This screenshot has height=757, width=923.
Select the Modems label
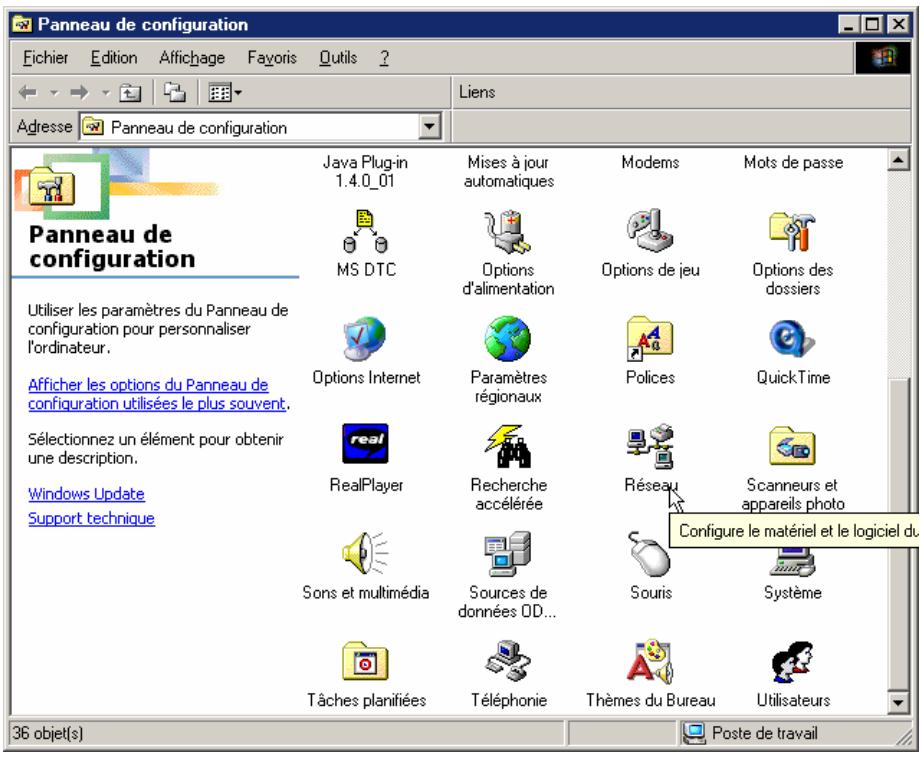click(650, 162)
